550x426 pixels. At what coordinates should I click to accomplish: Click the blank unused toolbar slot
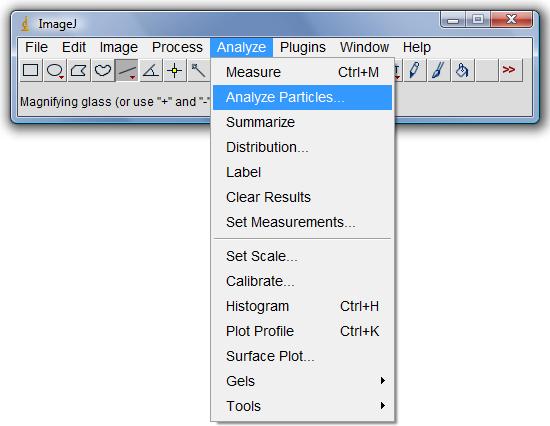click(x=487, y=71)
